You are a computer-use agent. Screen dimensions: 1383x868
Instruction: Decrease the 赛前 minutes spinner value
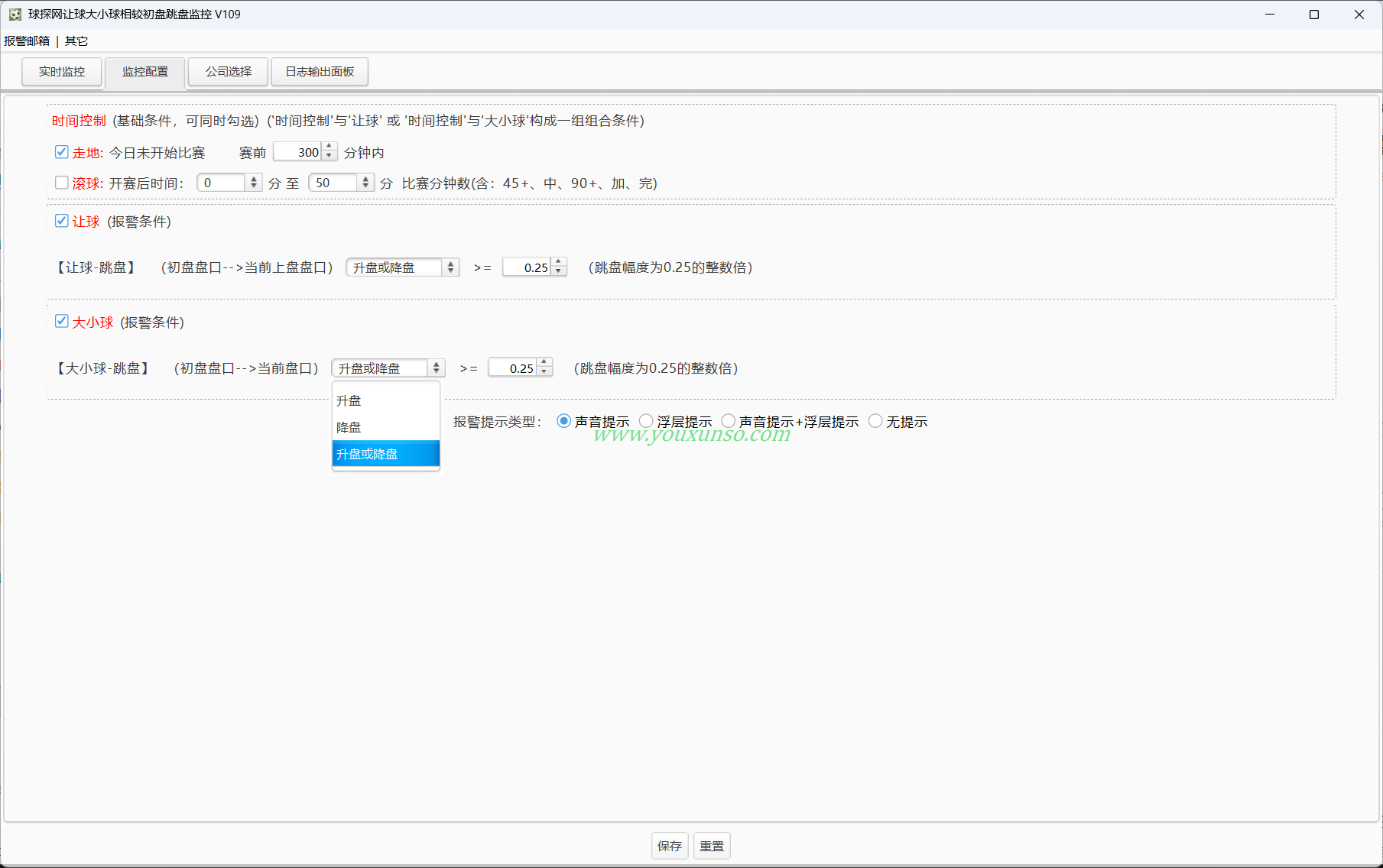tap(330, 157)
